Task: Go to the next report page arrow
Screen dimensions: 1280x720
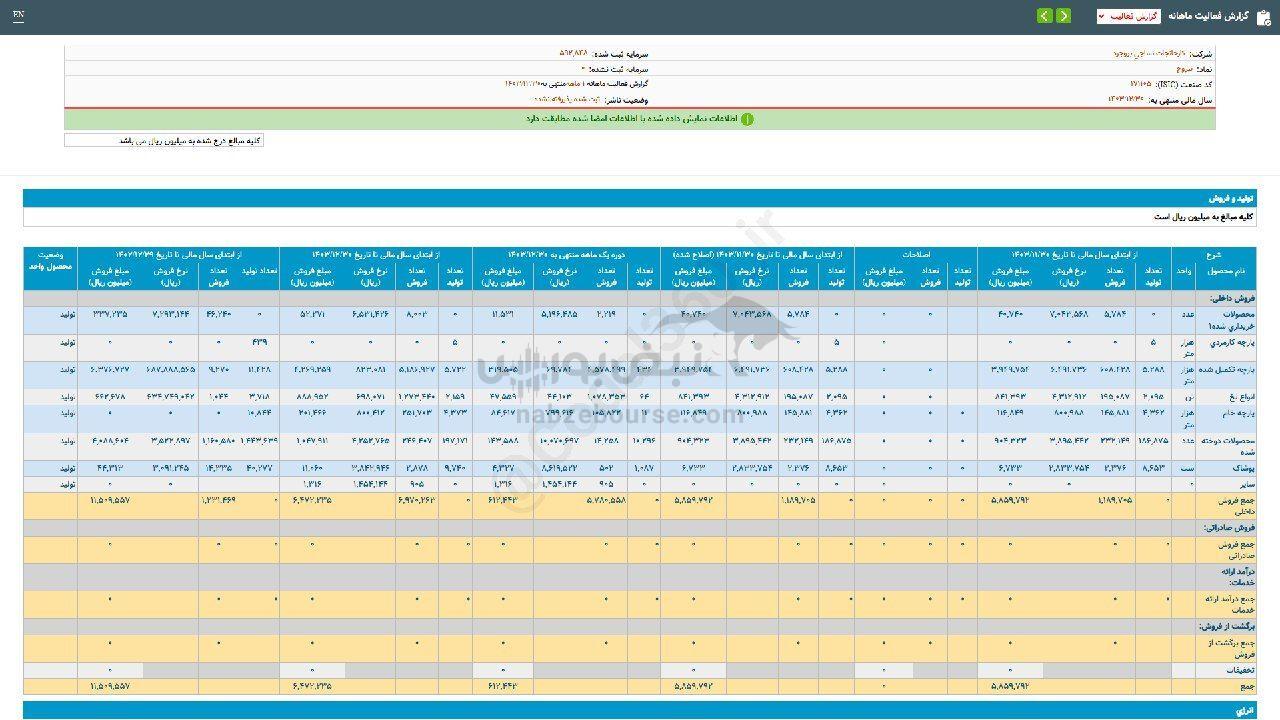Action: tap(1044, 16)
